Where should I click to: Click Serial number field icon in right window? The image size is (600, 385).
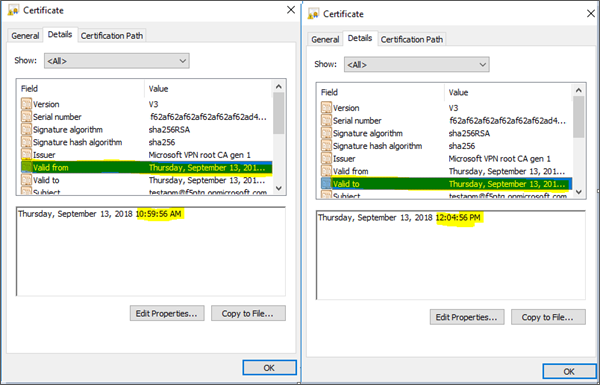coord(326,121)
